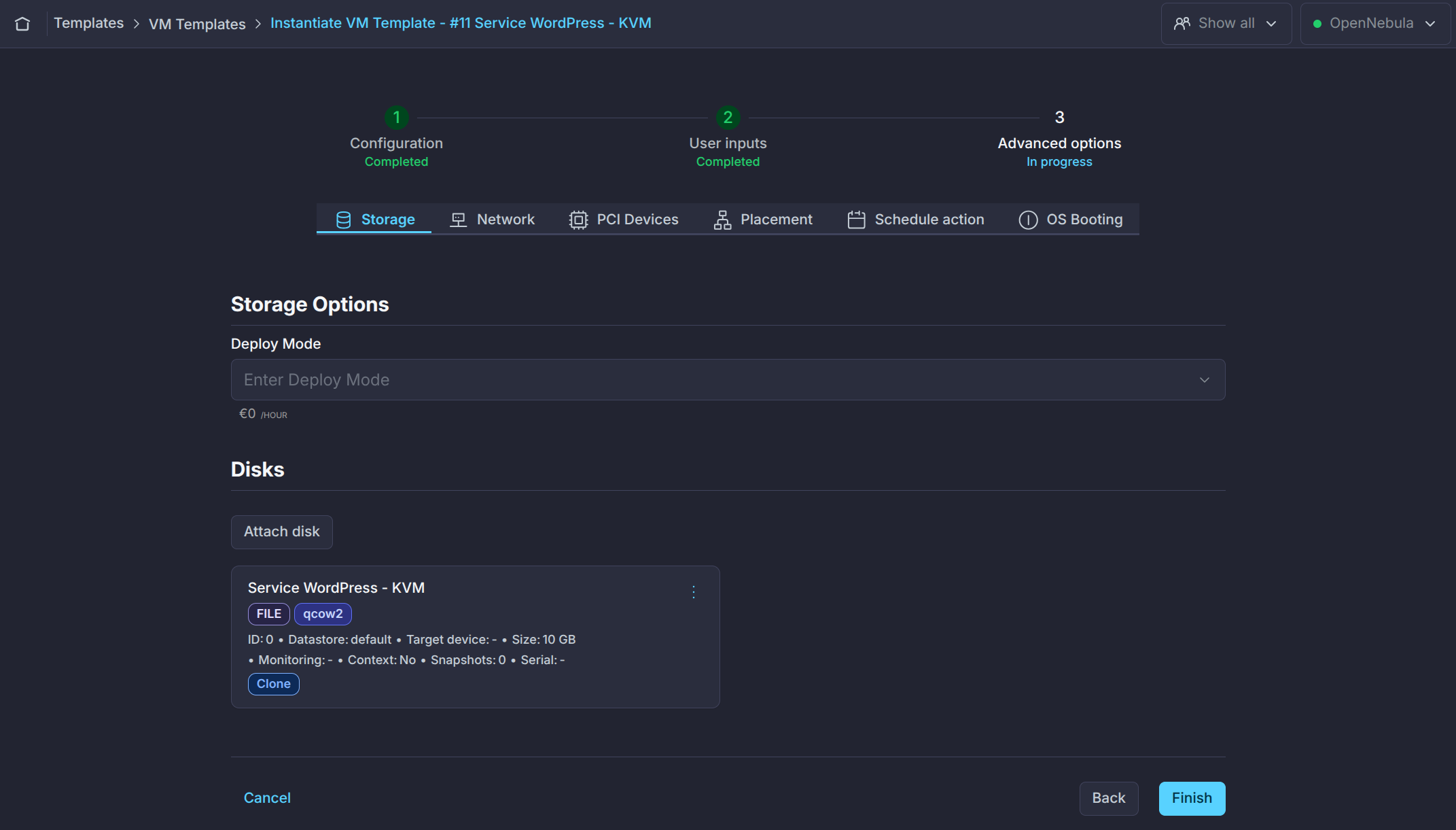Switch to the PCI Devices tab
The image size is (1456, 830).
pyautogui.click(x=624, y=220)
